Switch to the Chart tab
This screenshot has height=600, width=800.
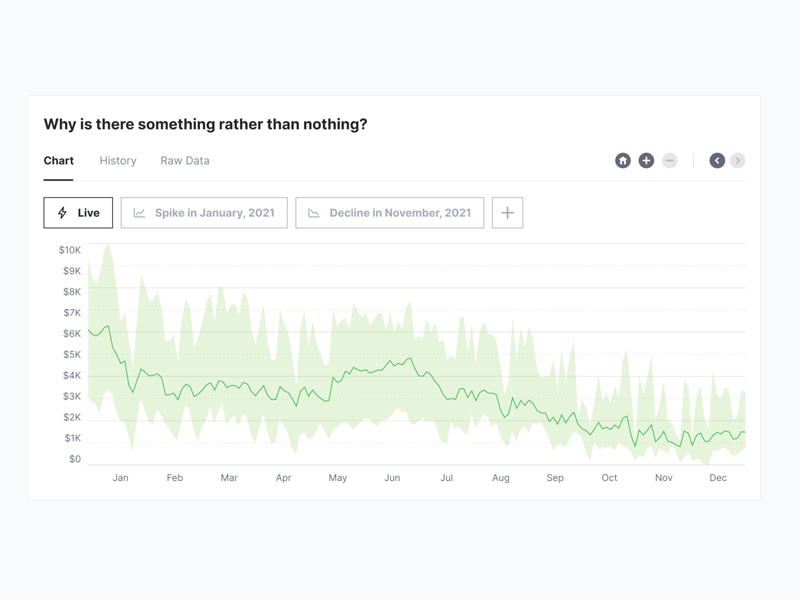click(58, 161)
